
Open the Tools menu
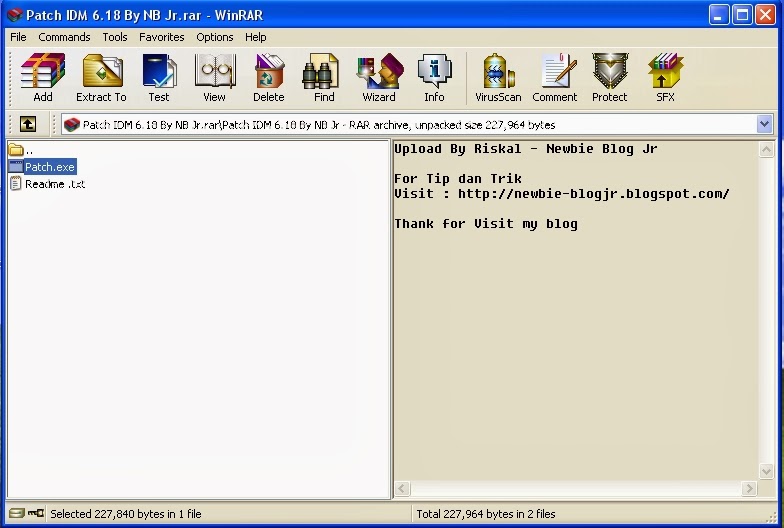[x=115, y=37]
